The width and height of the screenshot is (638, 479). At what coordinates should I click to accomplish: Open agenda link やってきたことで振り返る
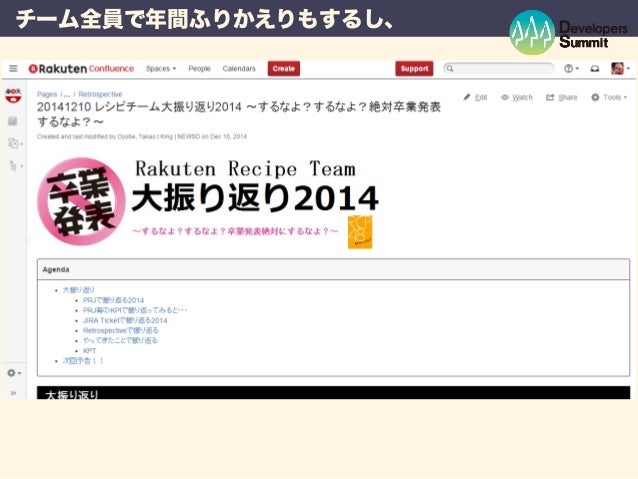coord(120,340)
